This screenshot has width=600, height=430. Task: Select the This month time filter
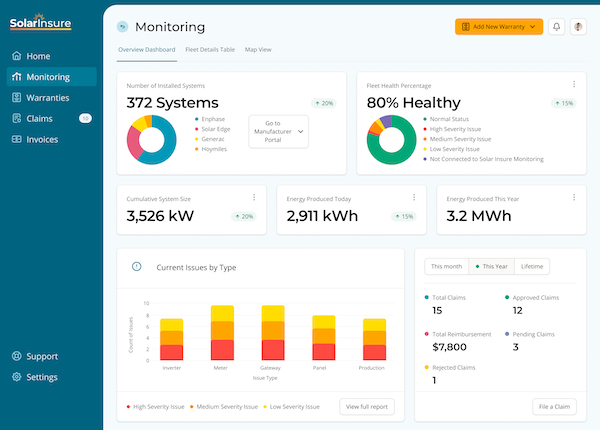click(x=445, y=266)
